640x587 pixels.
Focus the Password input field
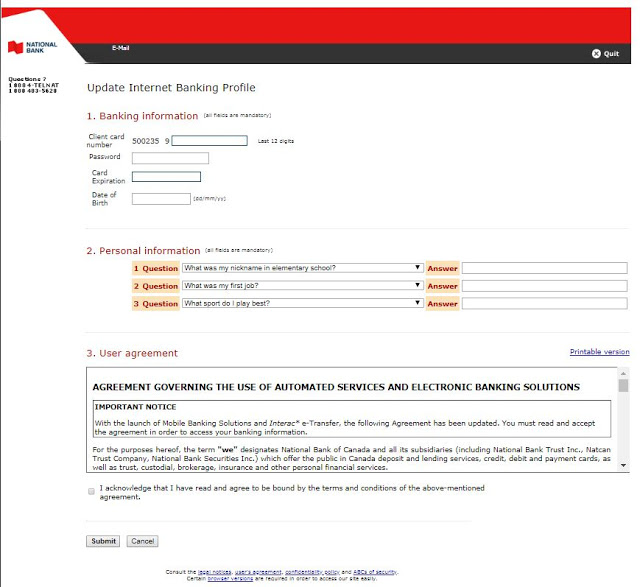point(170,158)
